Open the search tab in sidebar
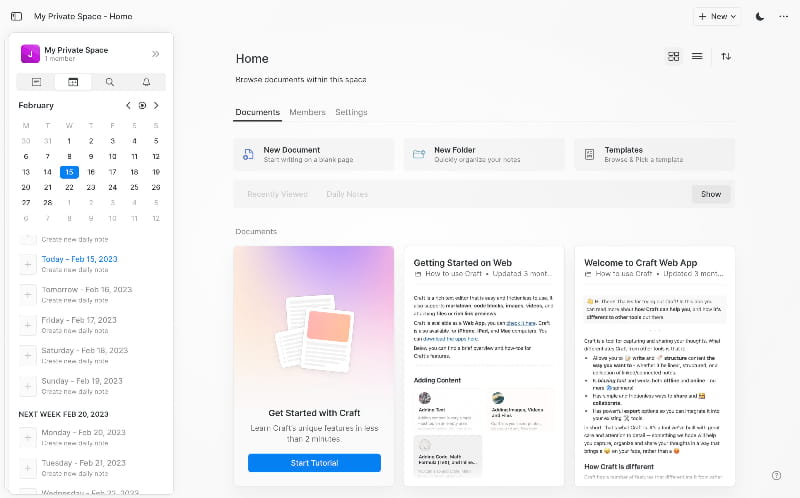The image size is (800, 498). point(110,82)
